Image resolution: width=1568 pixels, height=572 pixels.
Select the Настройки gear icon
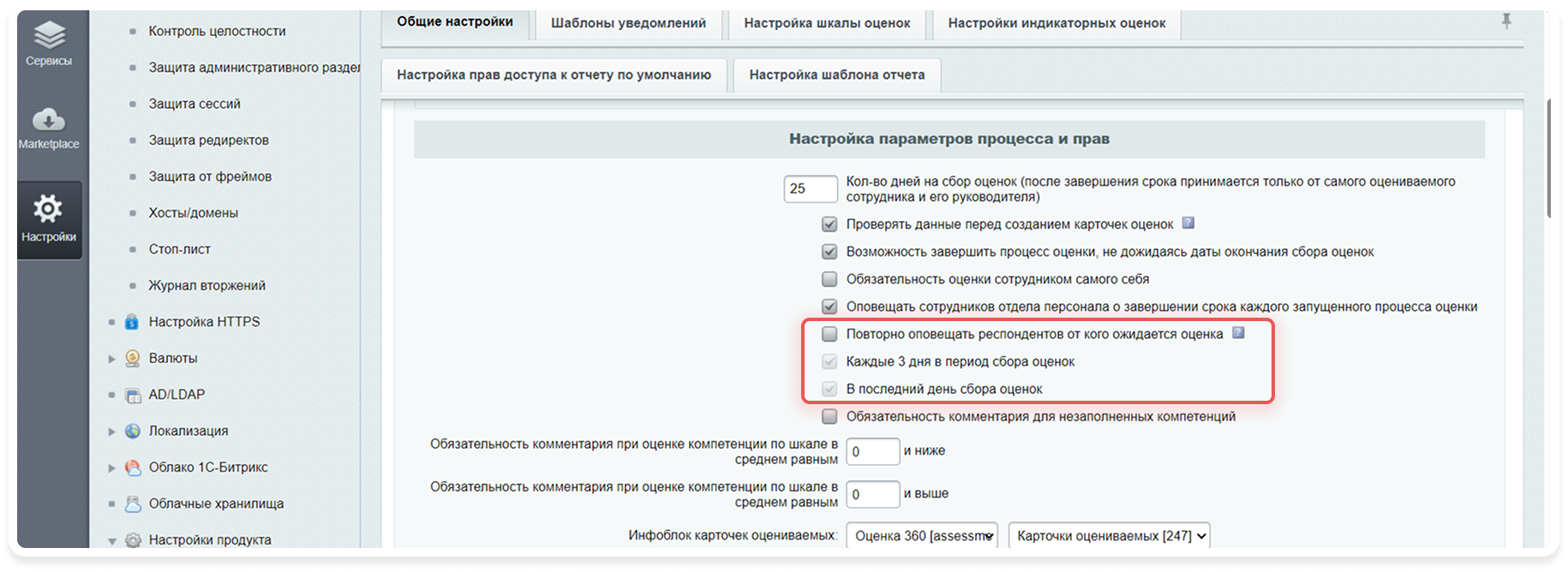pyautogui.click(x=48, y=208)
